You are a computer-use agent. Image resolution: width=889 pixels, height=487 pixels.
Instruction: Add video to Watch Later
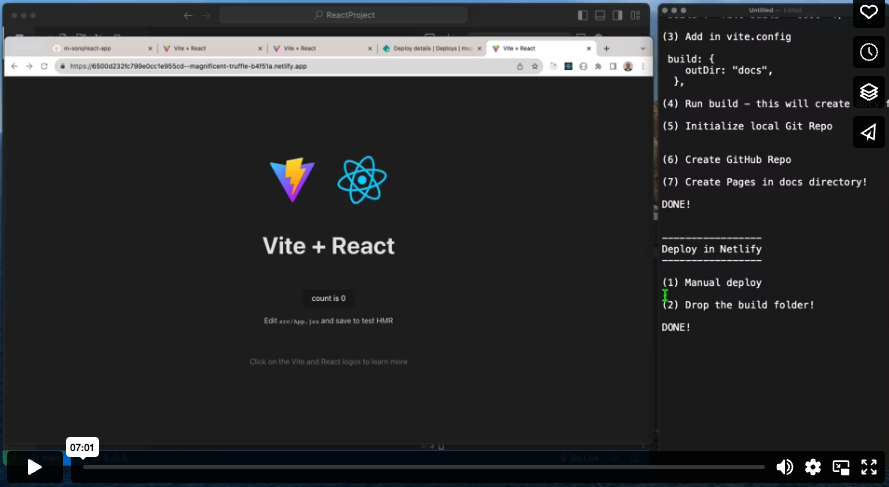869,52
